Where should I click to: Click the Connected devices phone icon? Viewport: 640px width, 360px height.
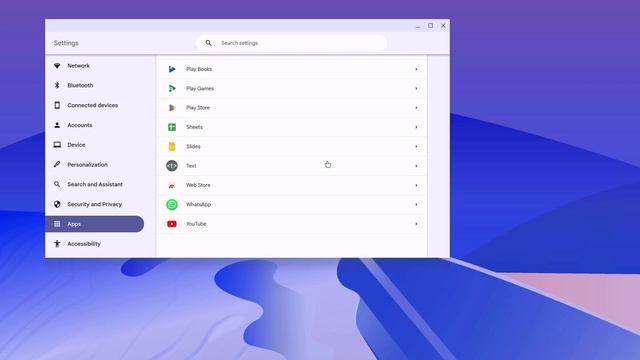coord(57,105)
